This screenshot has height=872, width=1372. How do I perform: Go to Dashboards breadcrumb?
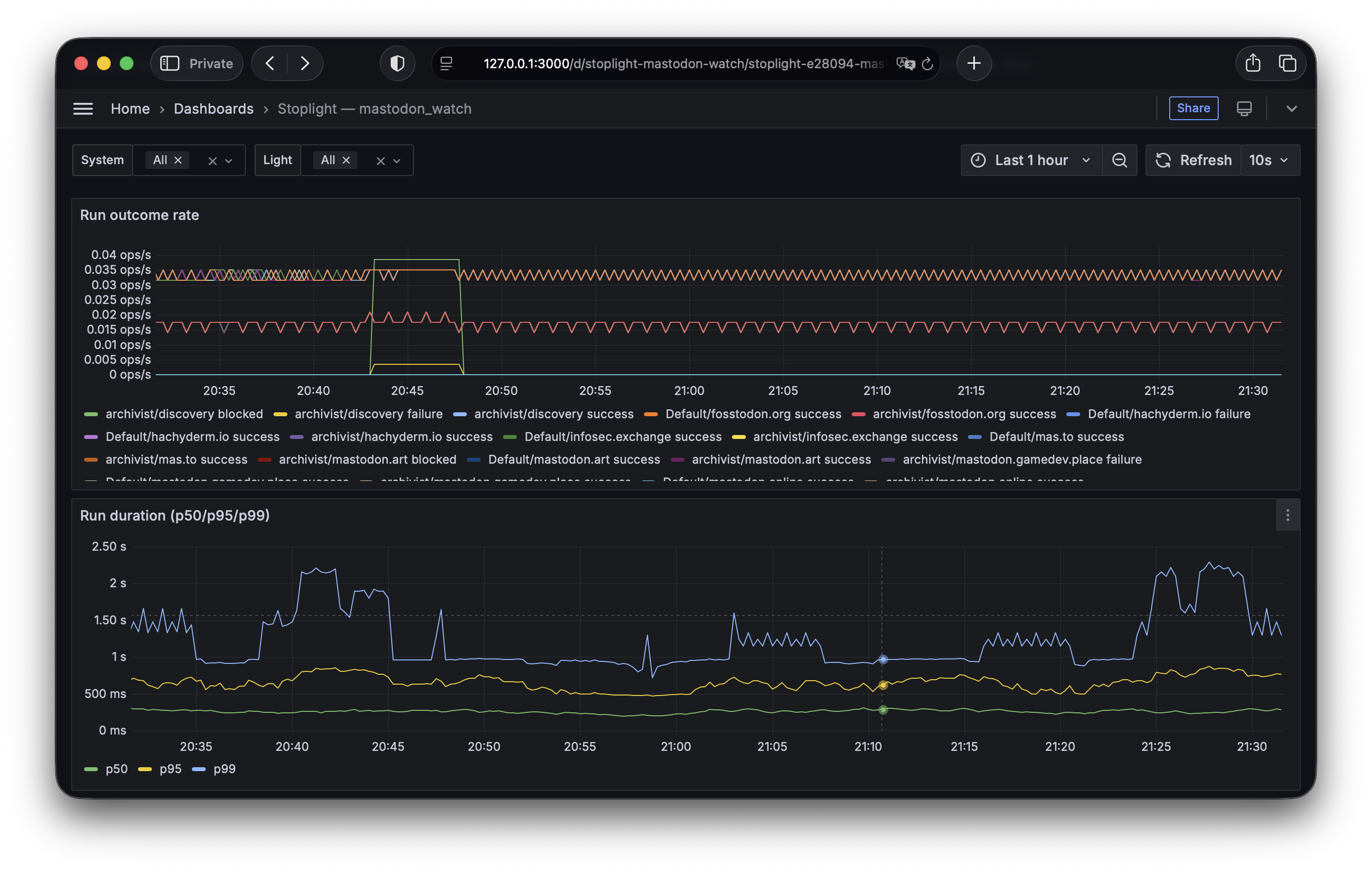click(x=214, y=109)
